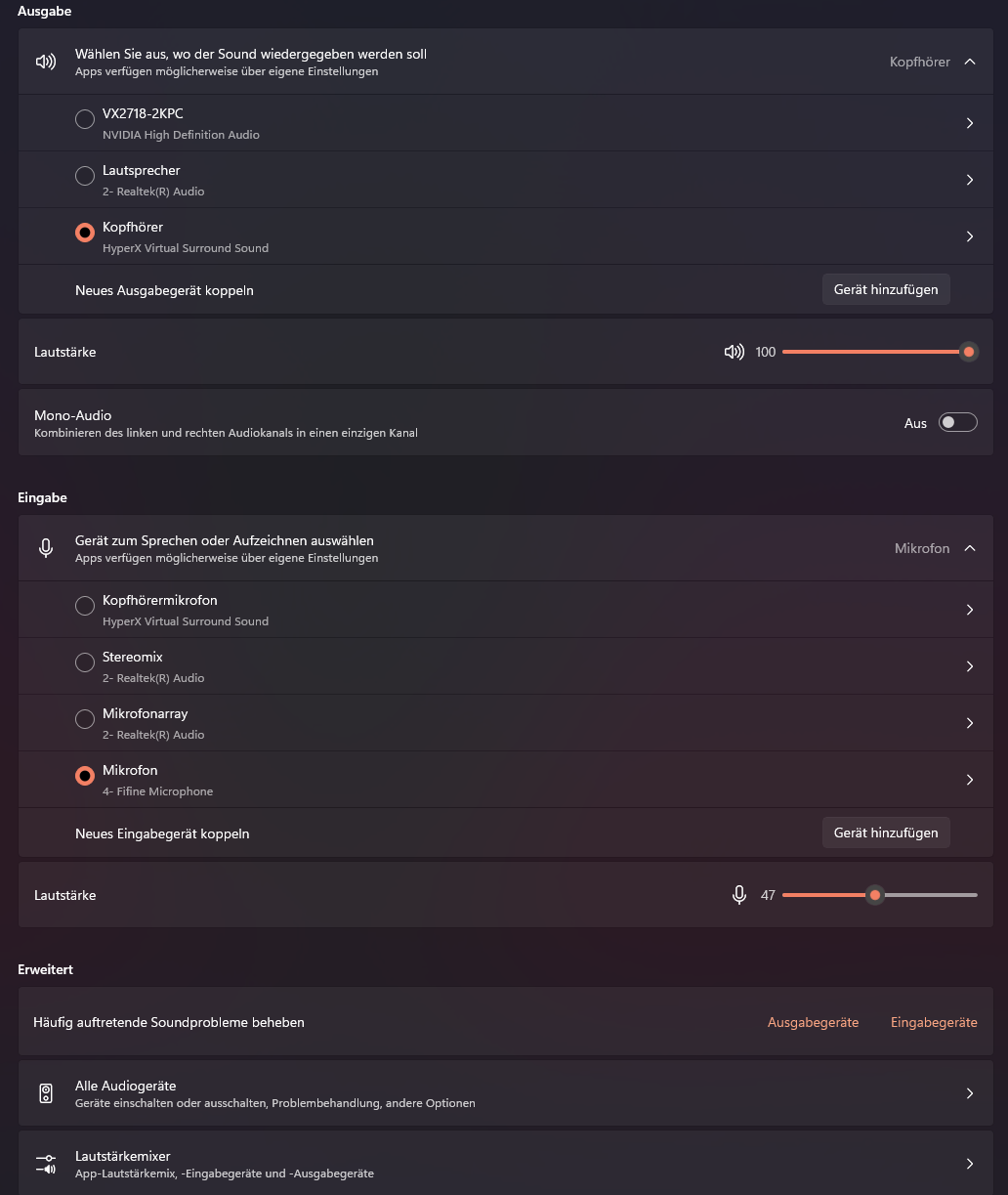Open Alle Audiogeräte page chevron

970,1093
